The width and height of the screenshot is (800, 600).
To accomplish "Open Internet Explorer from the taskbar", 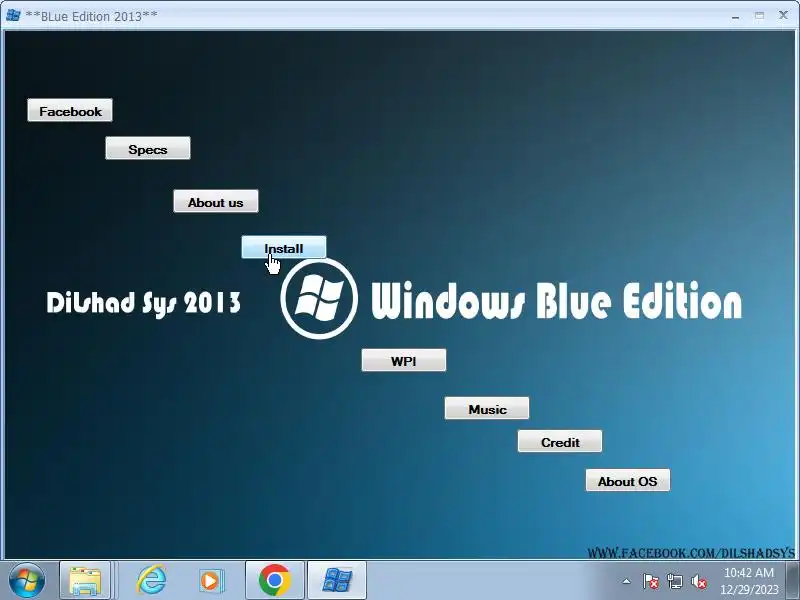I will click(152, 581).
